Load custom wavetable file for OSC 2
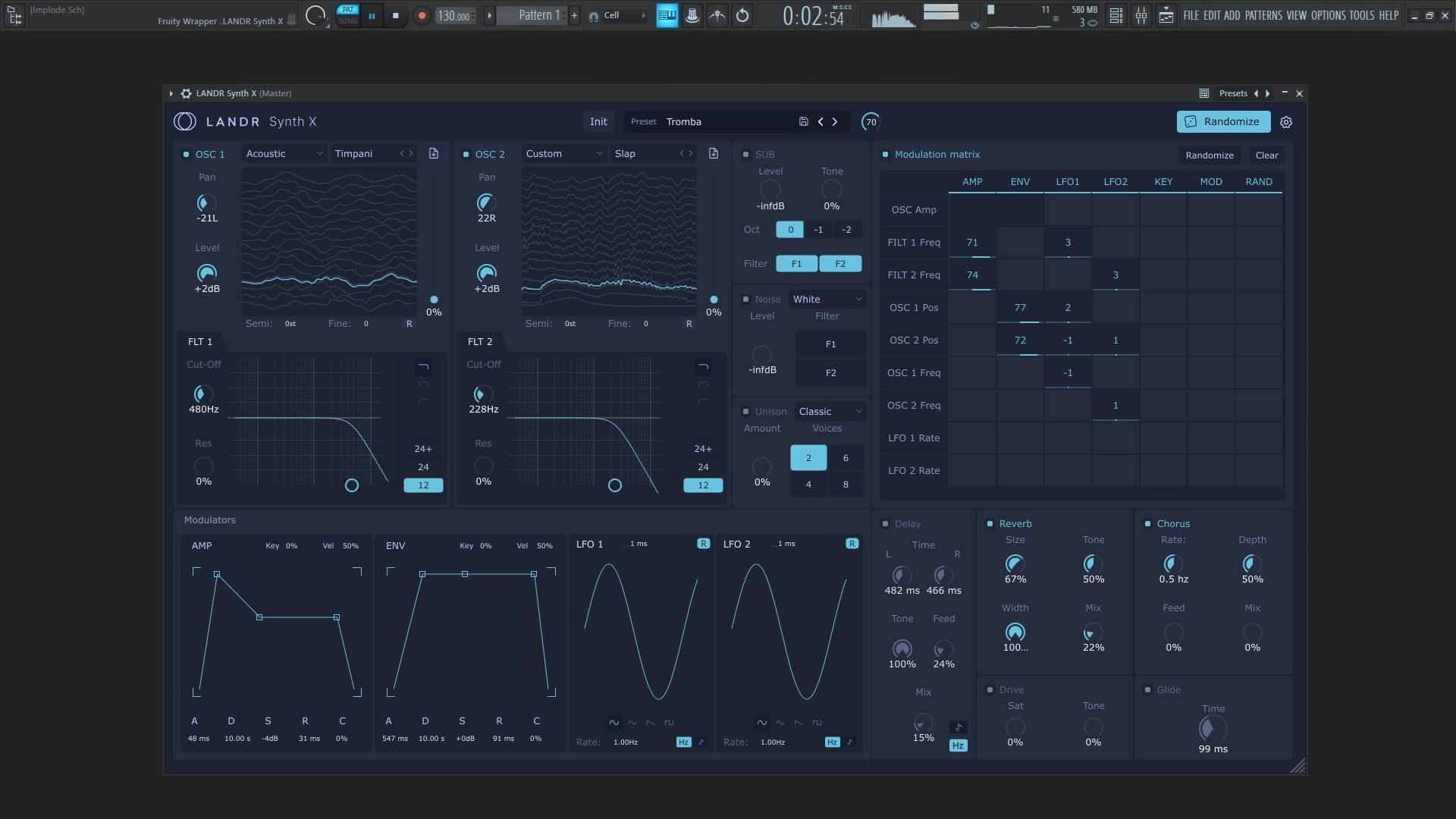The height and width of the screenshot is (819, 1456). 714,154
